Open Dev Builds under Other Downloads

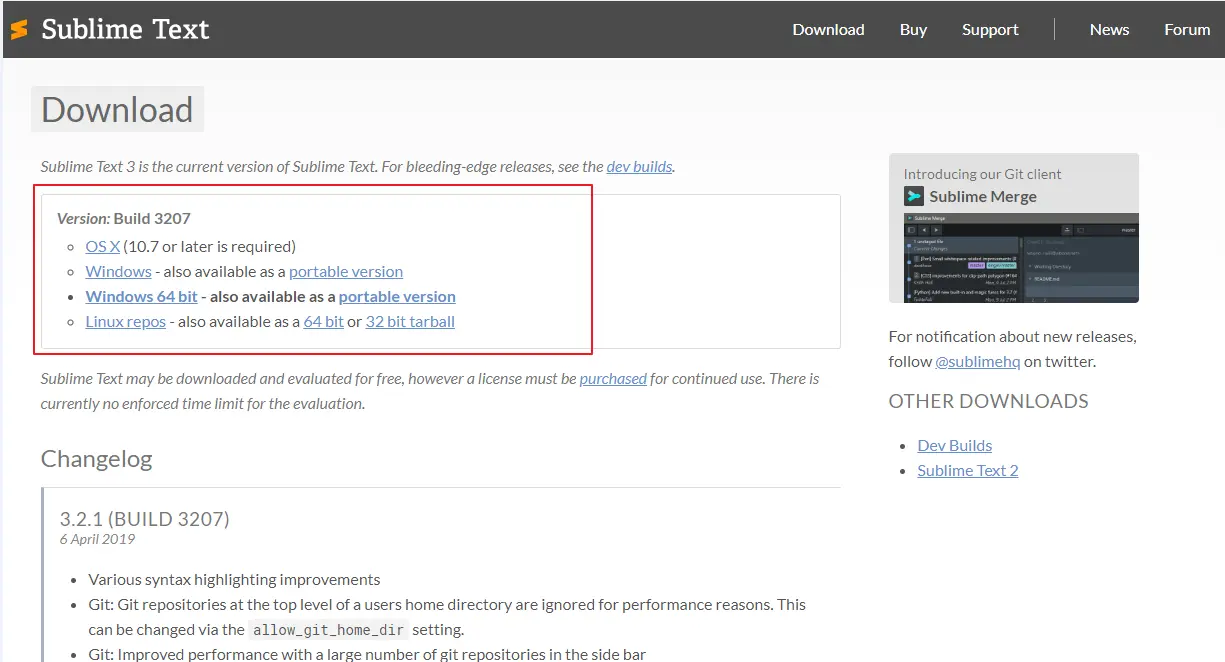coord(955,445)
